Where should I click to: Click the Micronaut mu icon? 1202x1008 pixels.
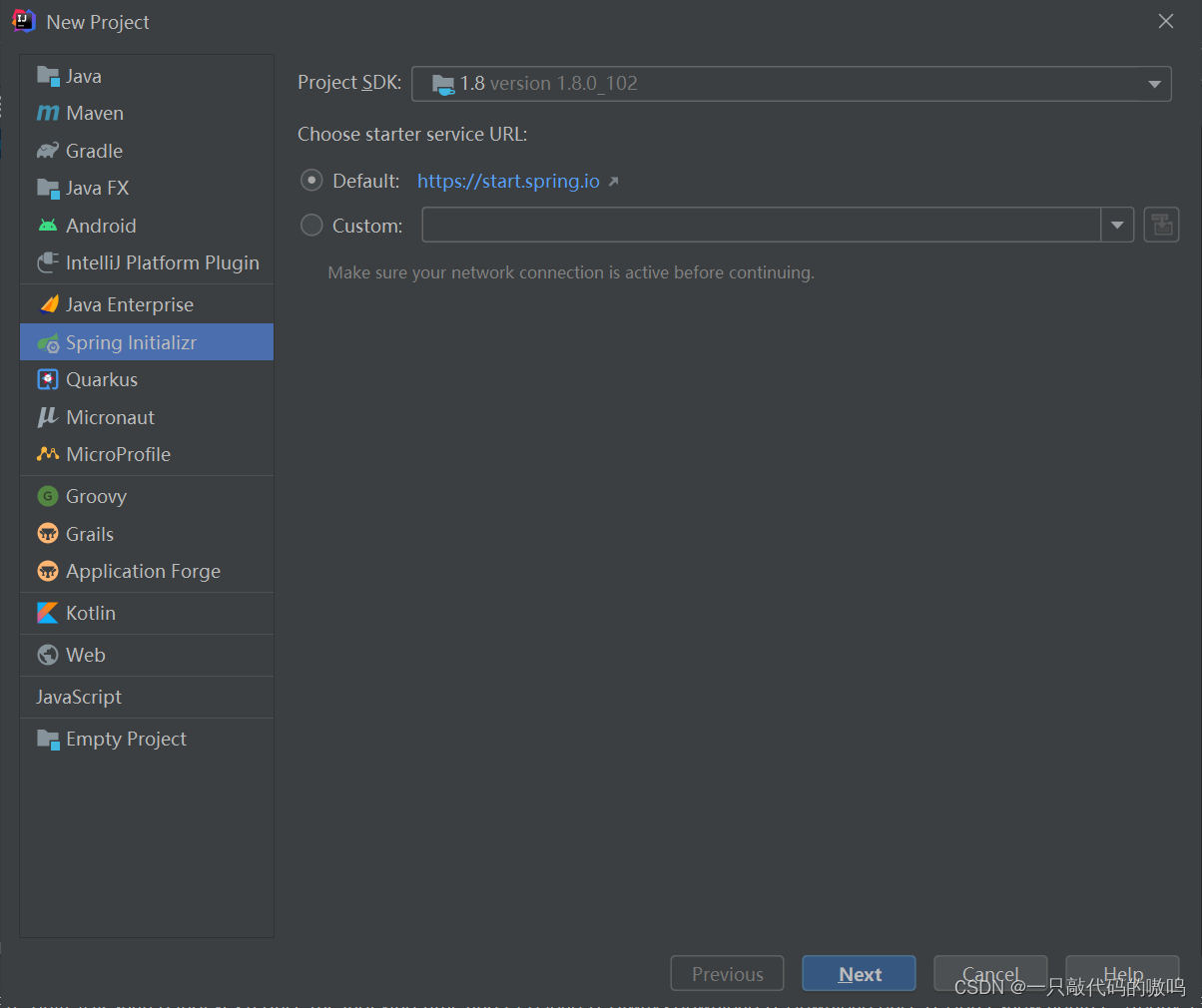(48, 417)
